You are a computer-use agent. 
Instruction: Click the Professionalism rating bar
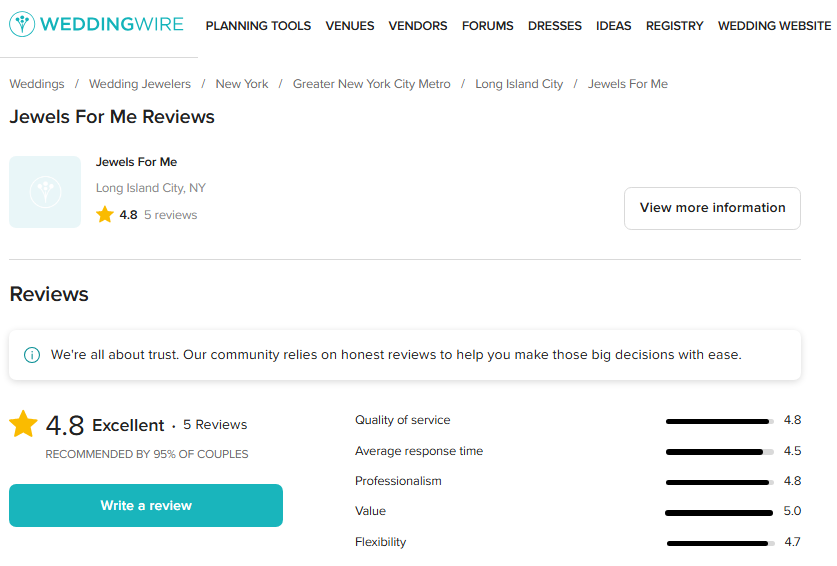[720, 482]
